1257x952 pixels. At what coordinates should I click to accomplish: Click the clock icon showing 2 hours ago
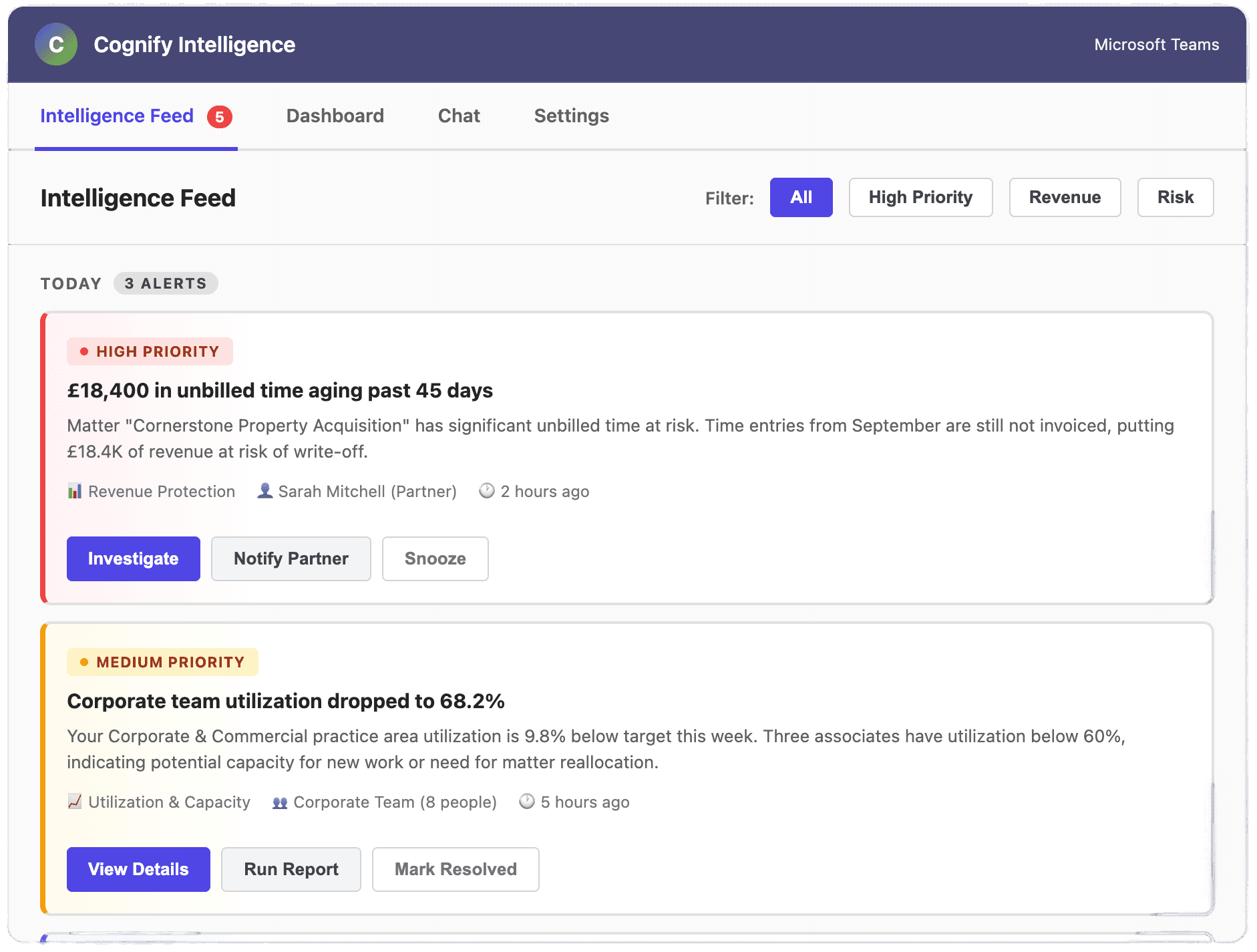(x=486, y=491)
